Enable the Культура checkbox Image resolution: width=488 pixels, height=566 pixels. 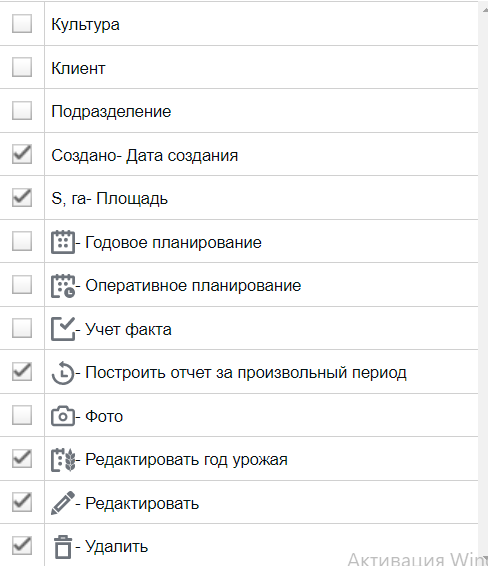pos(22,24)
